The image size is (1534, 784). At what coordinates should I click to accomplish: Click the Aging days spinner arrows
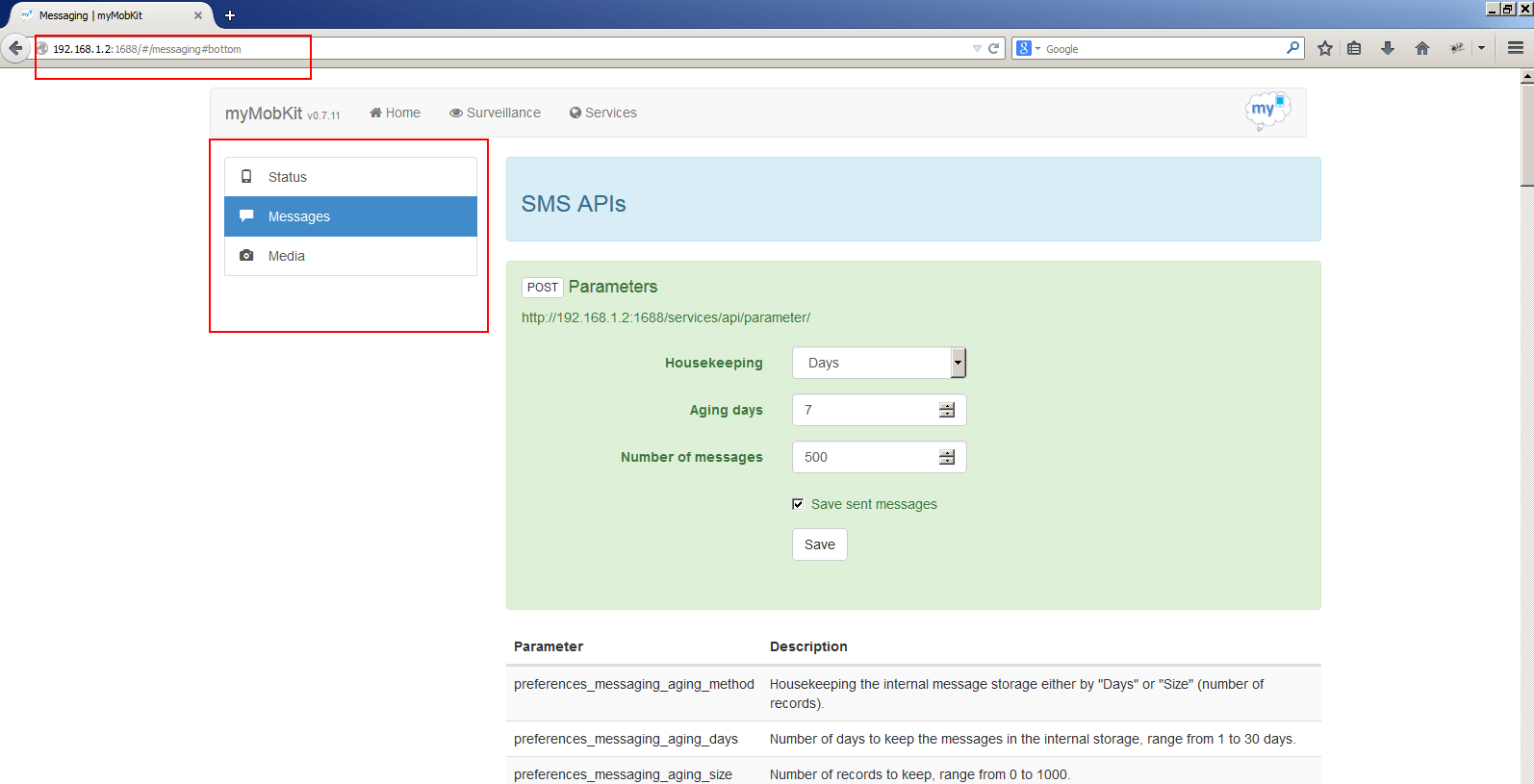click(947, 410)
